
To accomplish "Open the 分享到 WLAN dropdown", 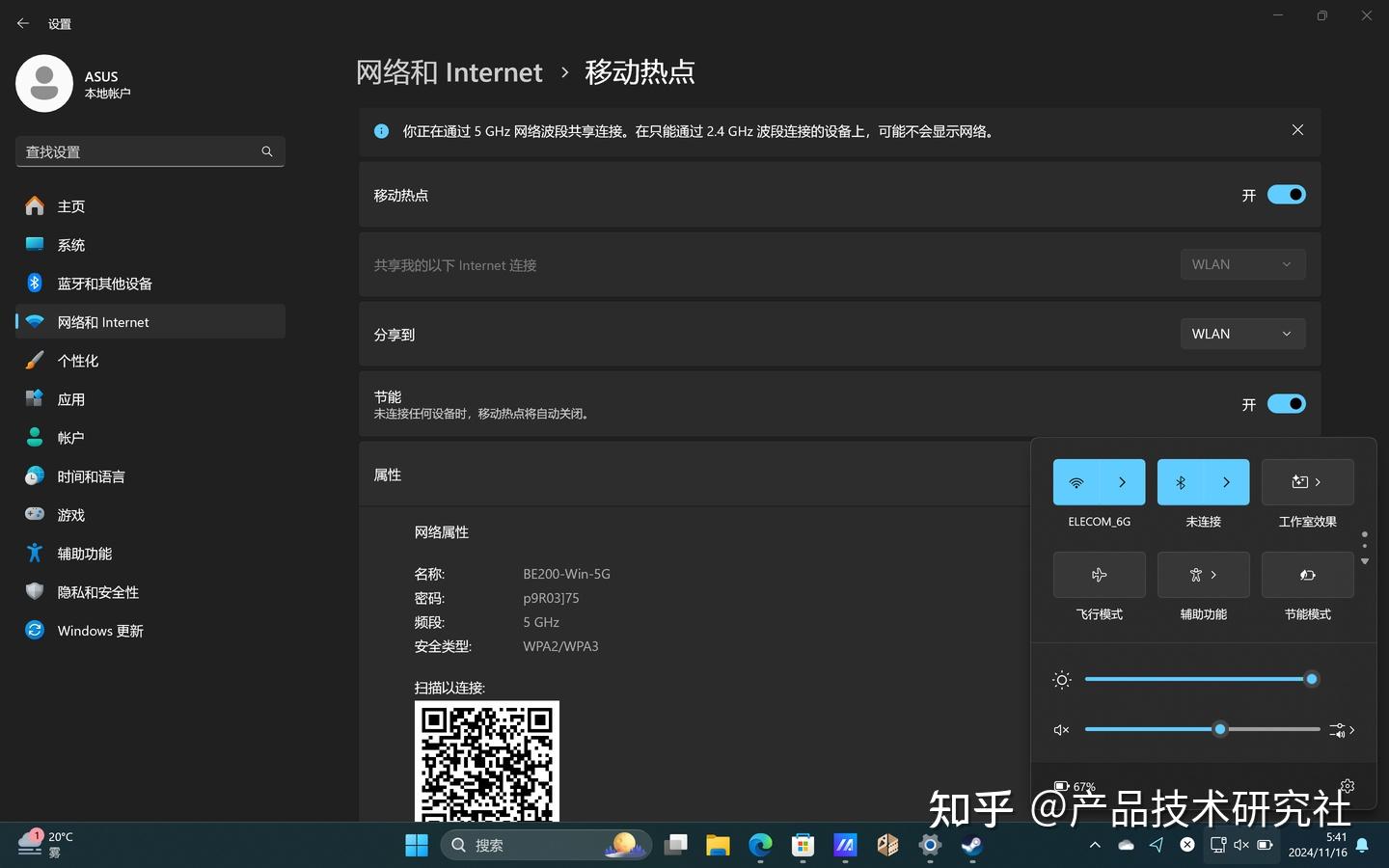I will pos(1242,334).
